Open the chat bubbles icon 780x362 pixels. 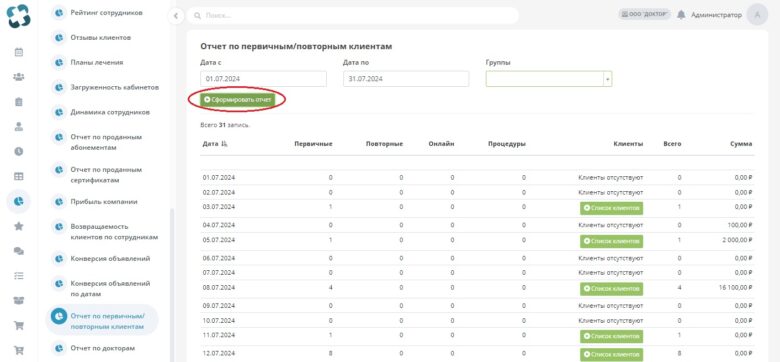pos(18,251)
